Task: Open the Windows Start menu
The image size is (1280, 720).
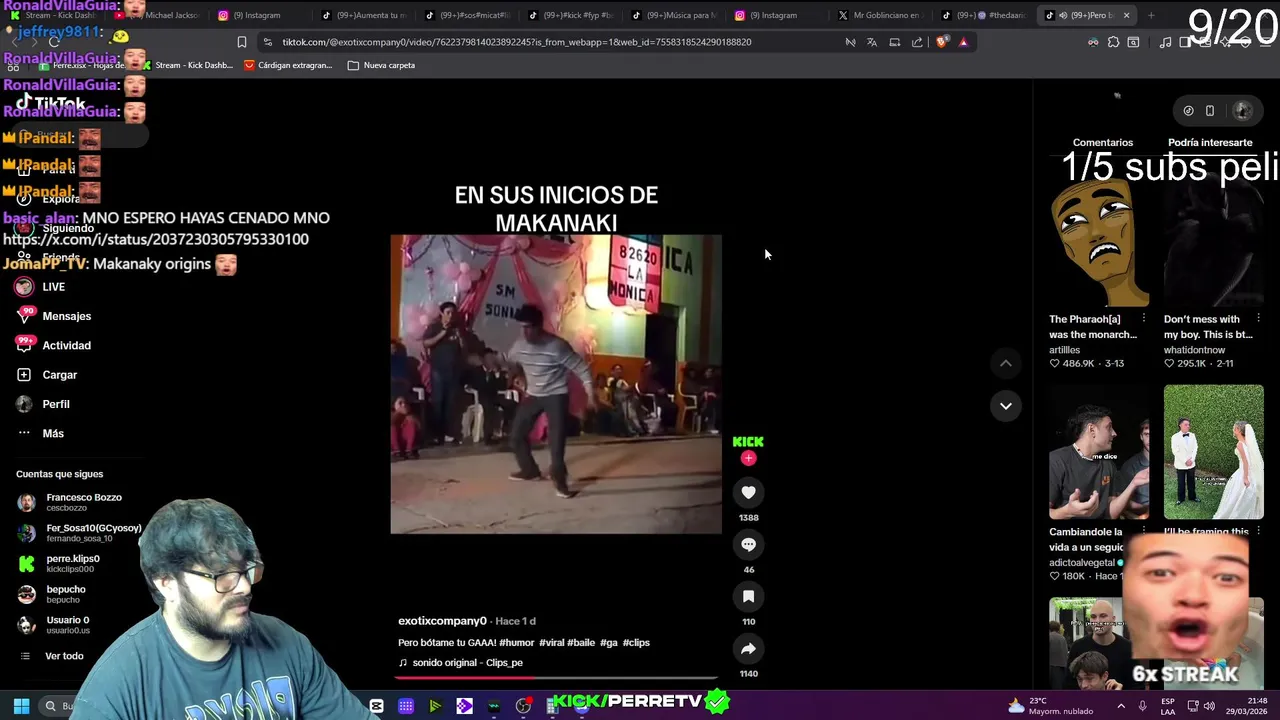Action: click(x=21, y=706)
